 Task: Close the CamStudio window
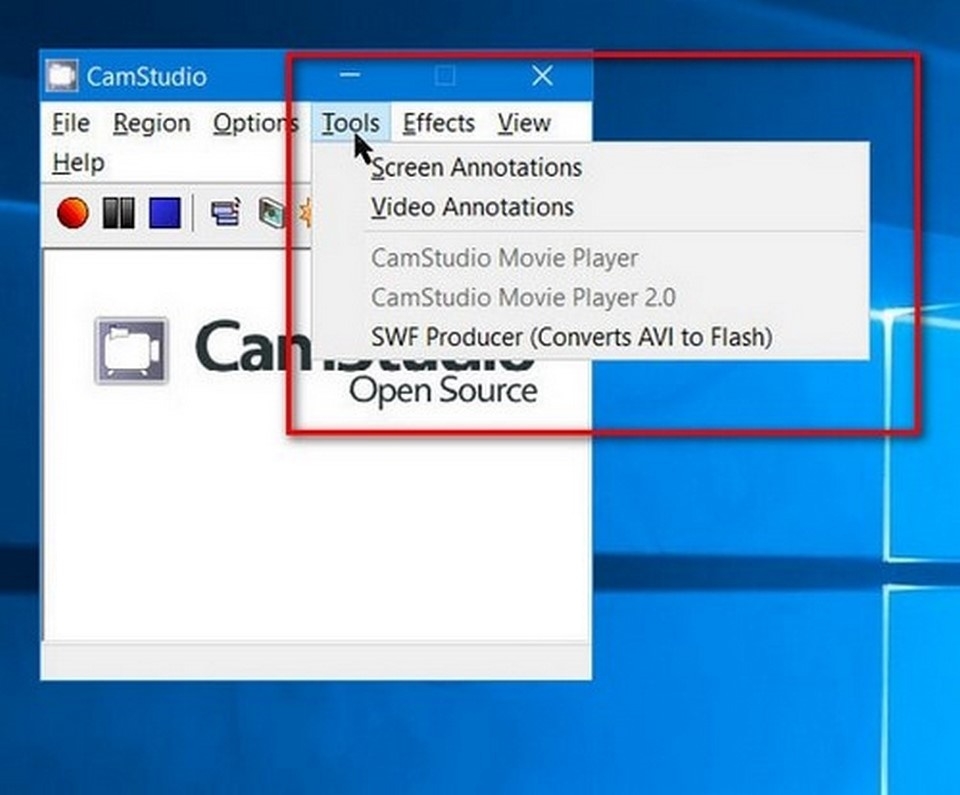pos(542,75)
